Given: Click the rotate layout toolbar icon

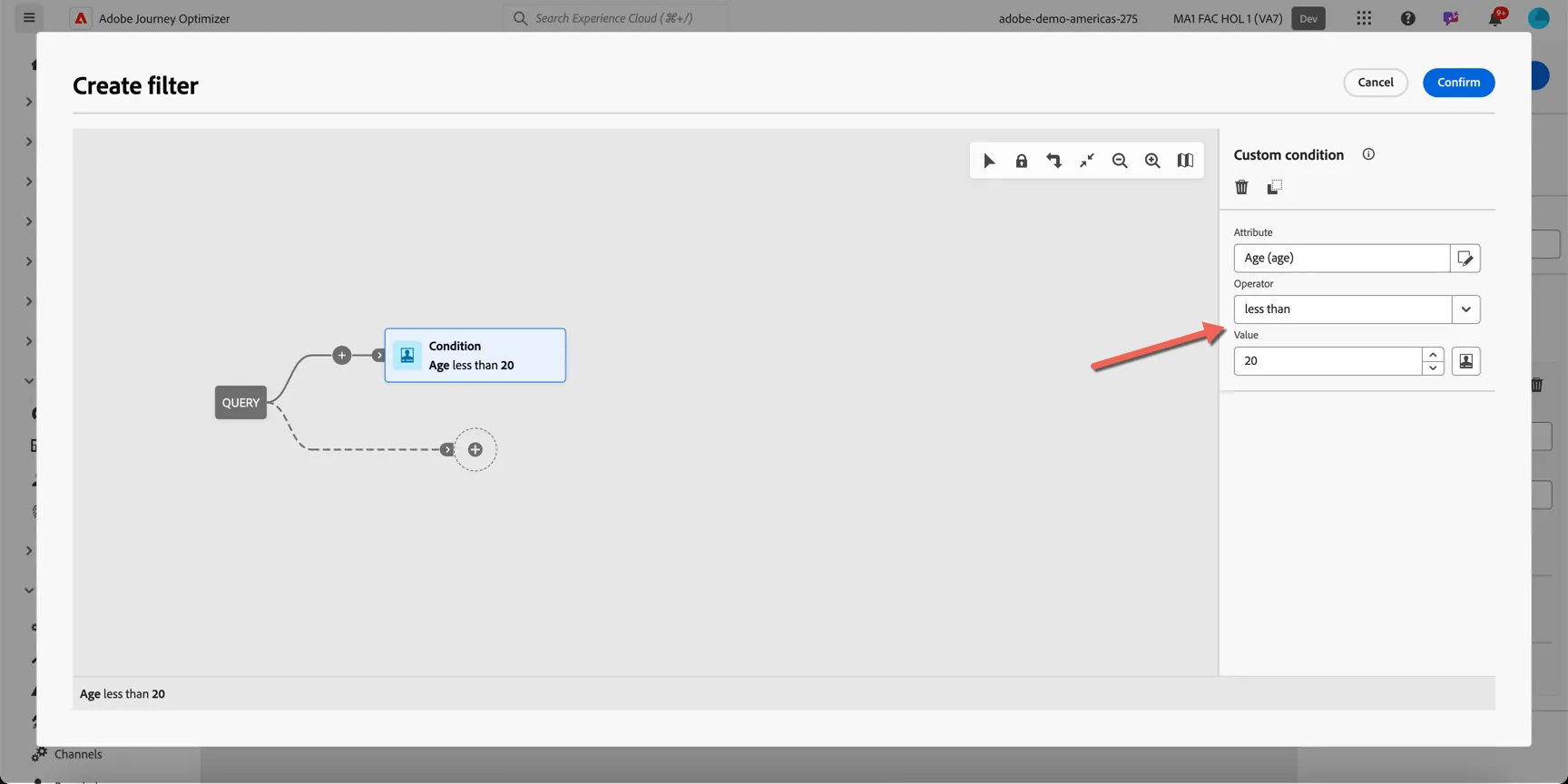Looking at the screenshot, I should (x=1054, y=161).
